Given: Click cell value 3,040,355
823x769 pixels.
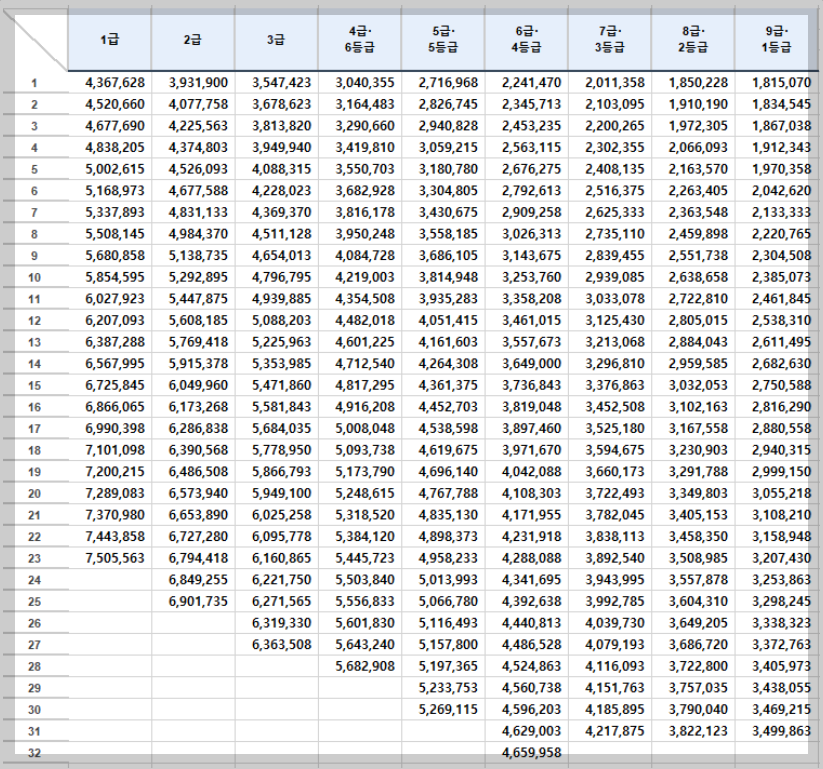Looking at the screenshot, I should pos(365,82).
